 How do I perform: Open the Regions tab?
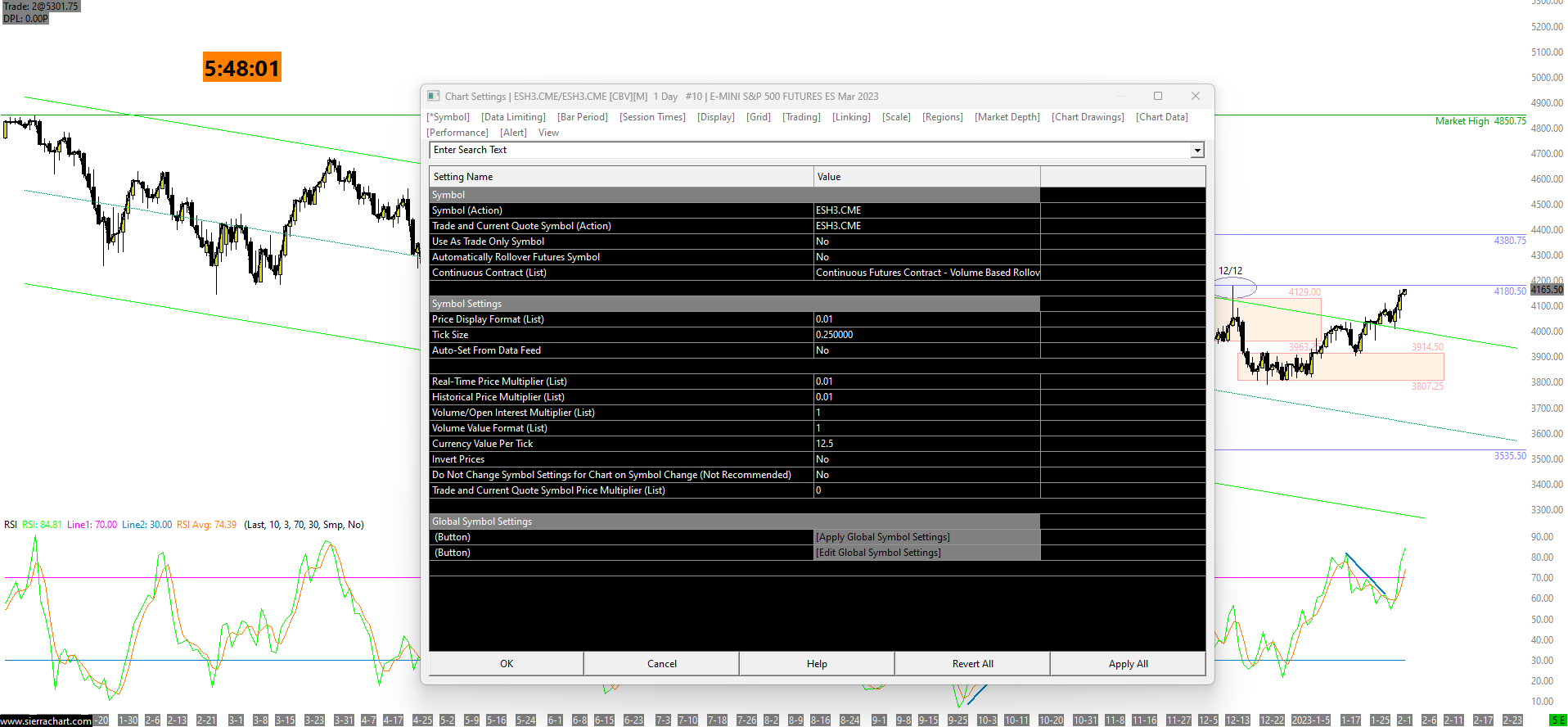[943, 117]
